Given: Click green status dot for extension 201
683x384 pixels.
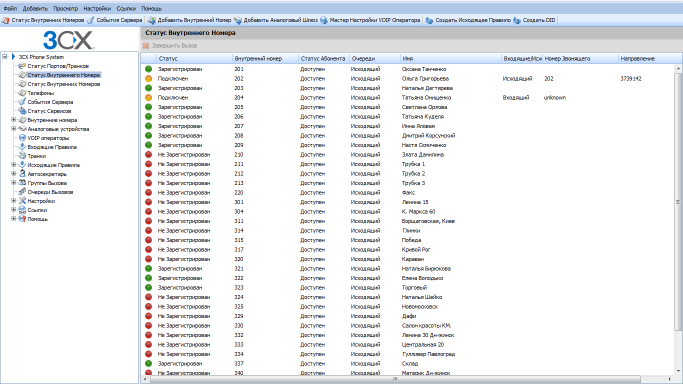Looking at the screenshot, I should (x=149, y=69).
